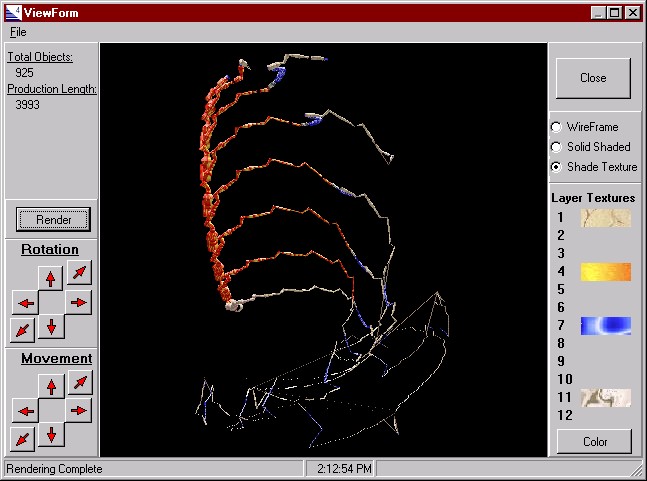Click the Rotation down-left diagonal arrow
The height and width of the screenshot is (481, 647).
click(22, 330)
